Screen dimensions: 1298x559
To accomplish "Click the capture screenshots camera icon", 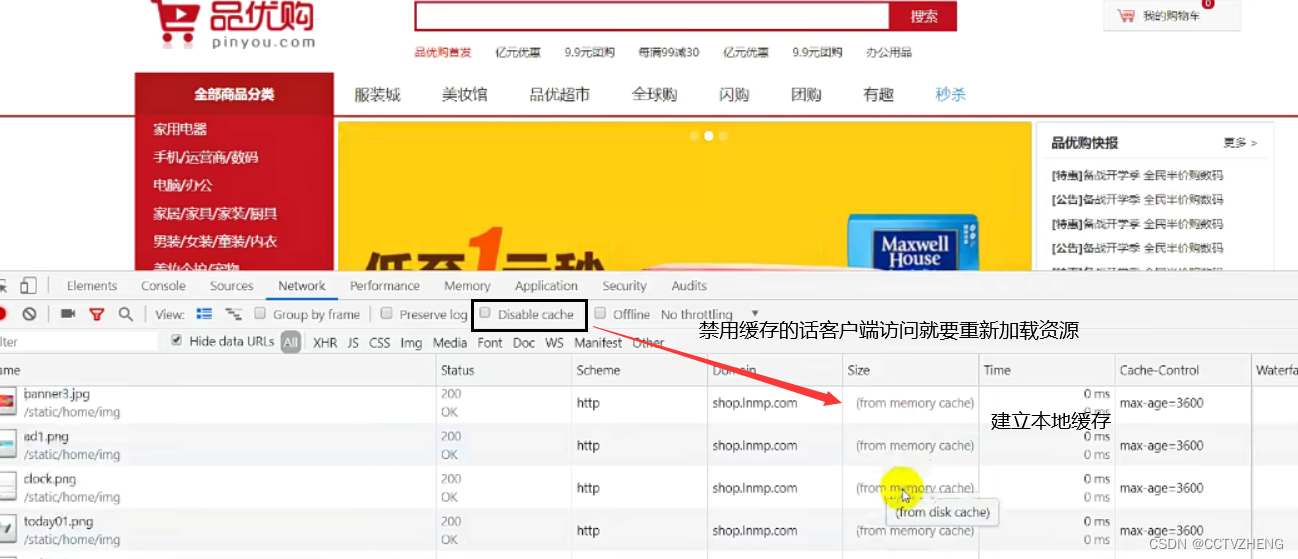I will tap(68, 314).
